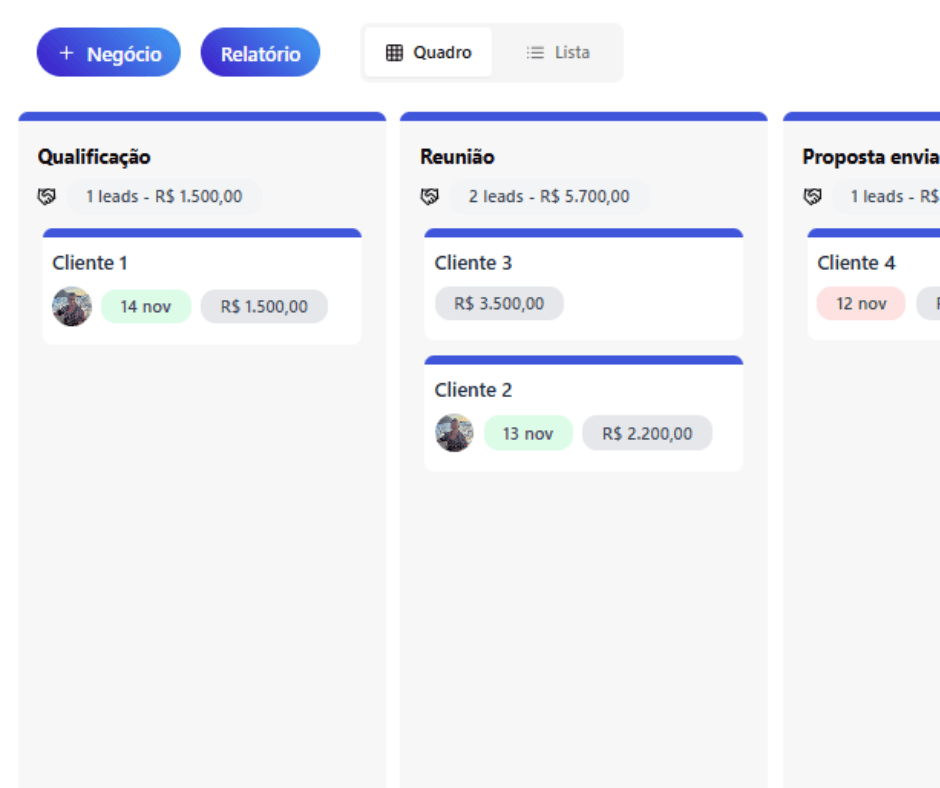Click the avatar photo on Cliente 2 card
The height and width of the screenshot is (788, 940).
click(x=455, y=434)
